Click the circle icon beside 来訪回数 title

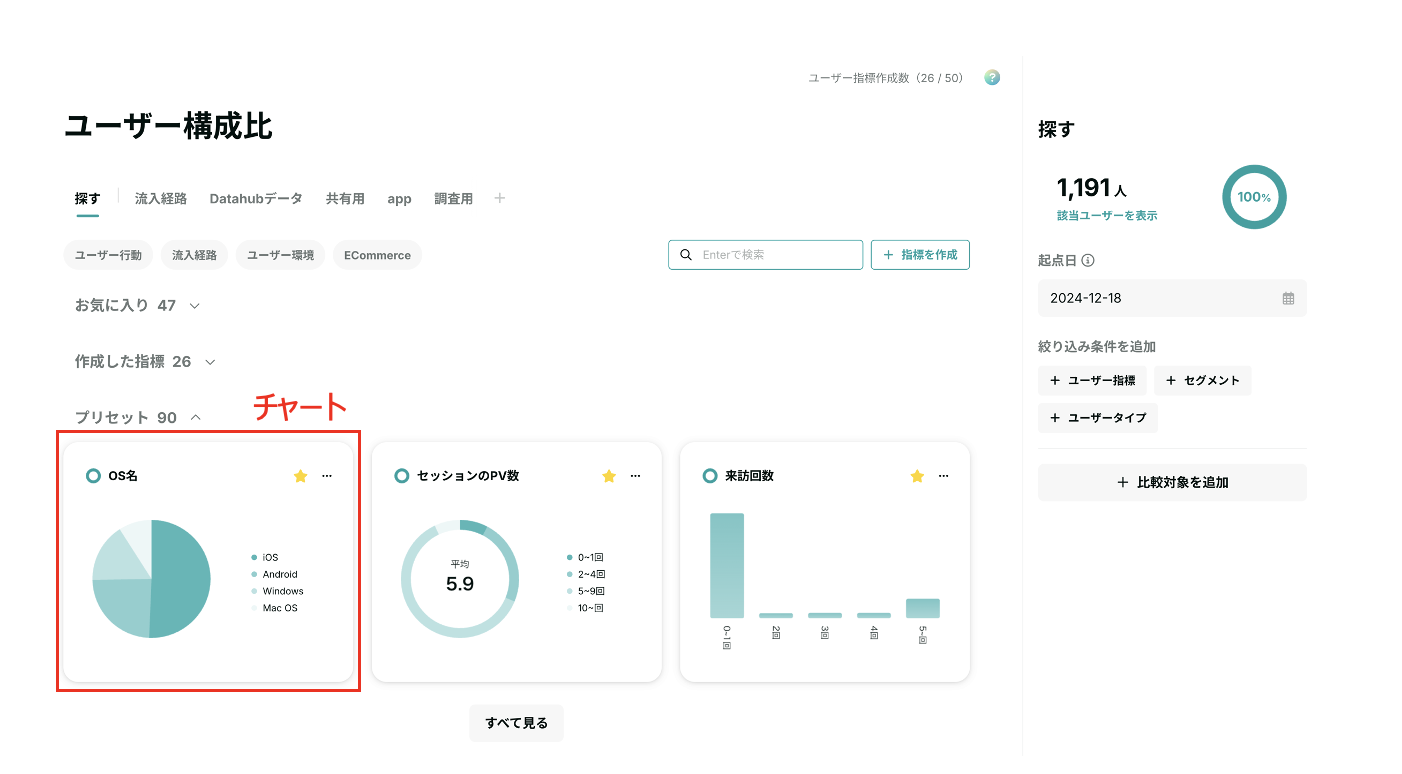(x=710, y=476)
